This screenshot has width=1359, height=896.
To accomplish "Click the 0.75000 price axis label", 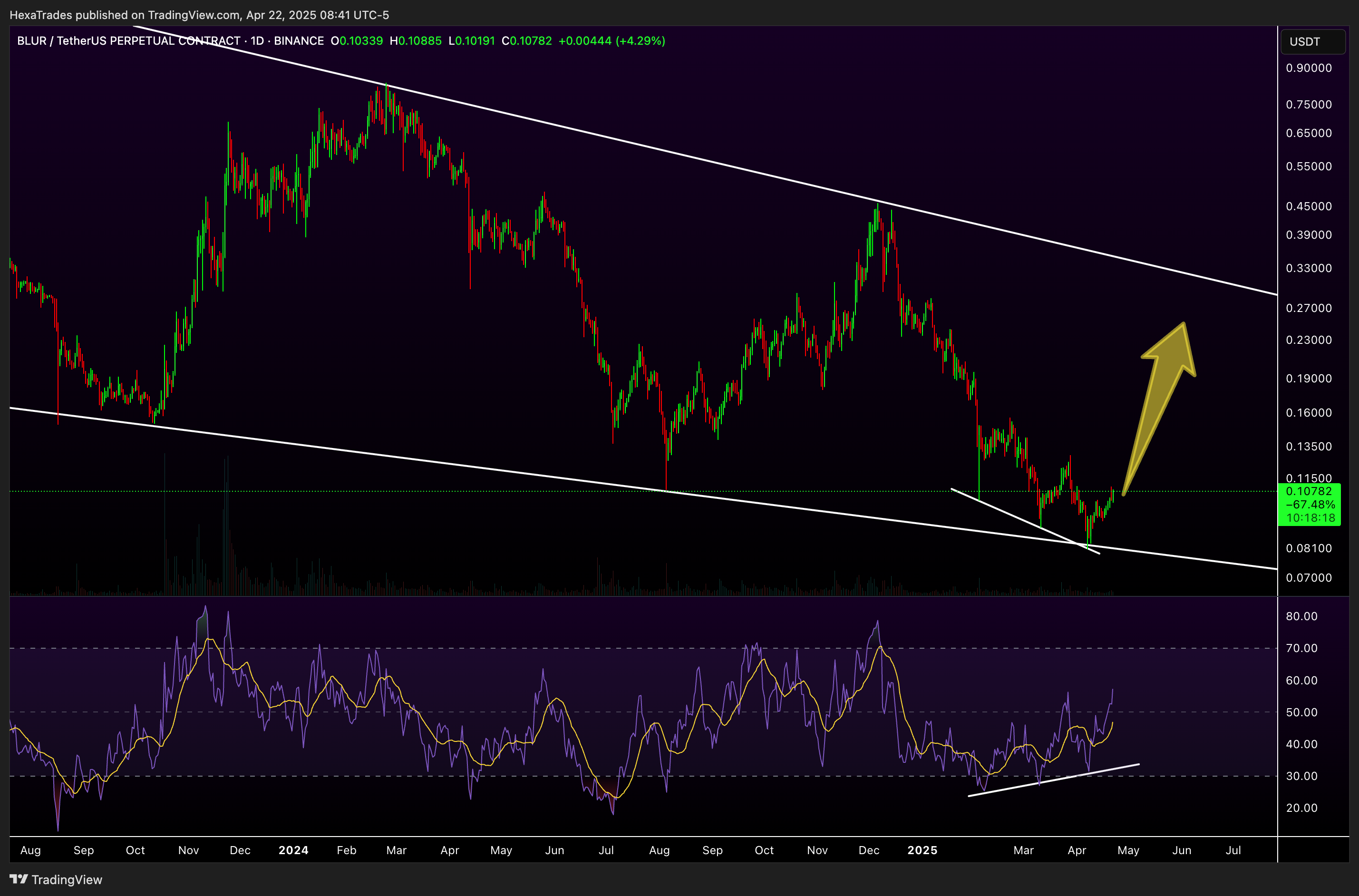I will (x=1309, y=105).
